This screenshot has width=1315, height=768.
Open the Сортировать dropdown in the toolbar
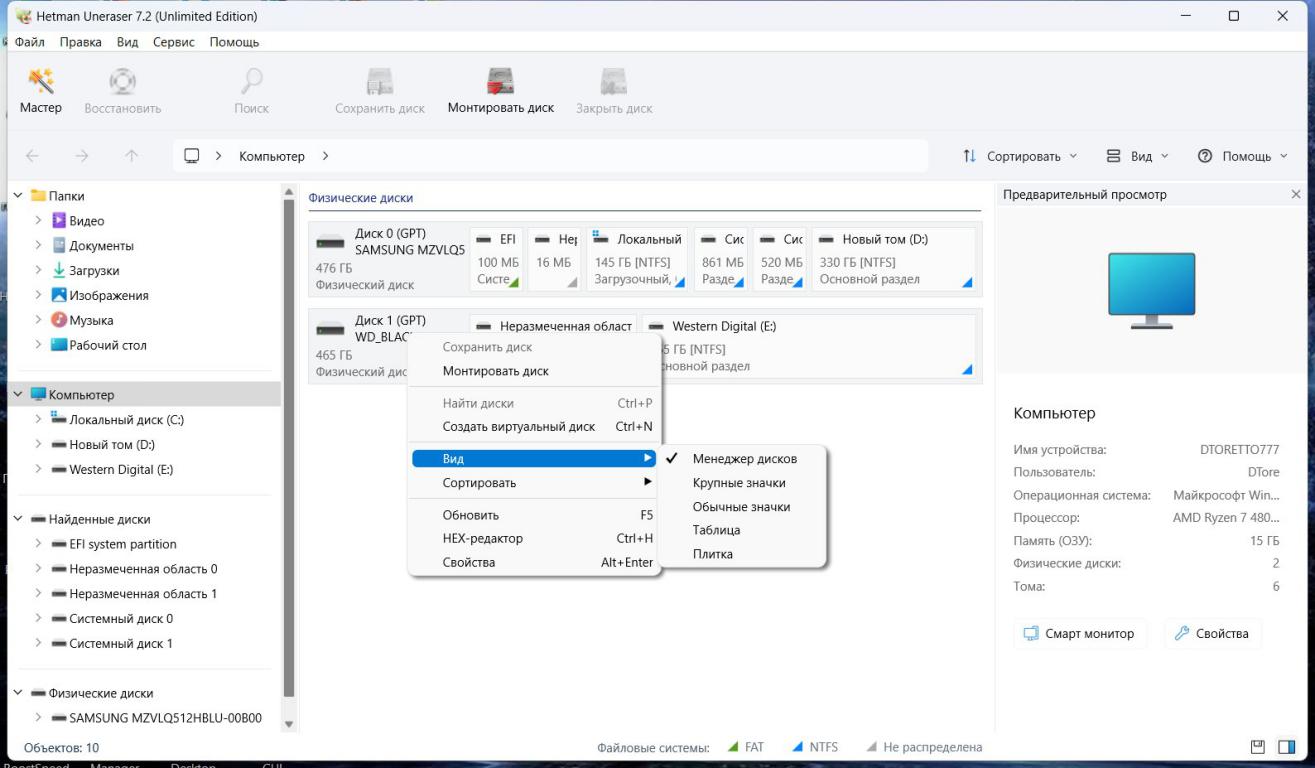tap(1021, 156)
